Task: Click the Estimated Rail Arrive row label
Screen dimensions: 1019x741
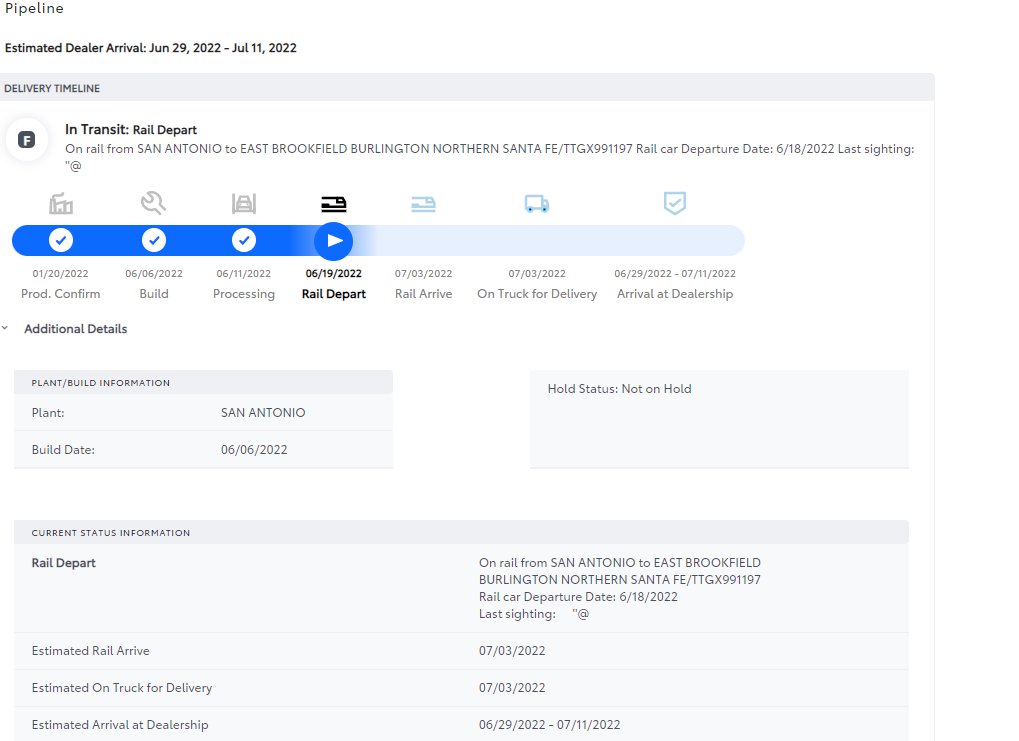Action: point(90,651)
